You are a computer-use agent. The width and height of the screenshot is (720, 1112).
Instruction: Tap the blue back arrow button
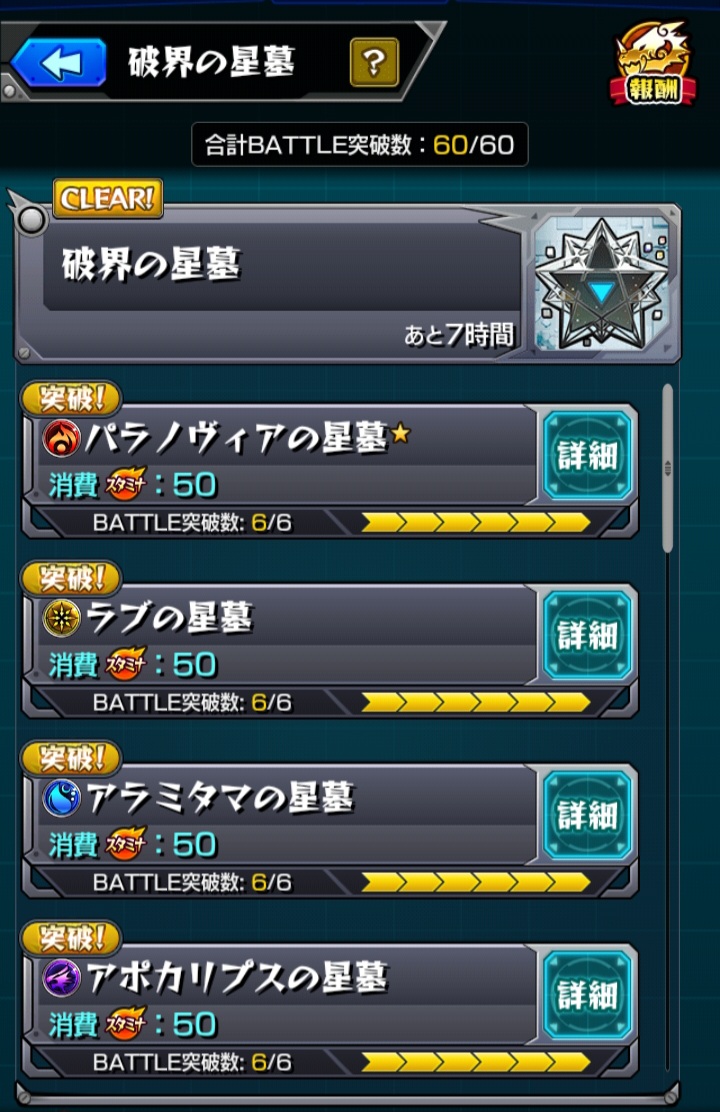pos(59,63)
